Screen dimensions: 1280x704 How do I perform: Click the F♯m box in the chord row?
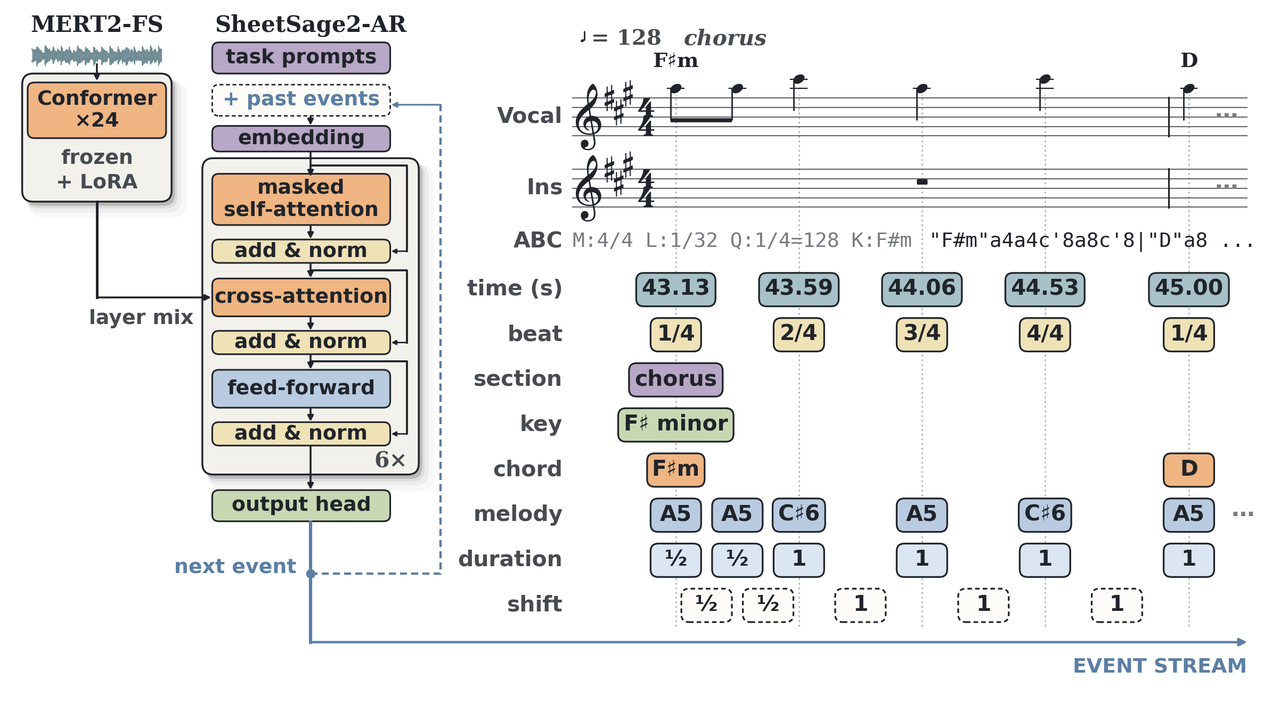point(676,469)
